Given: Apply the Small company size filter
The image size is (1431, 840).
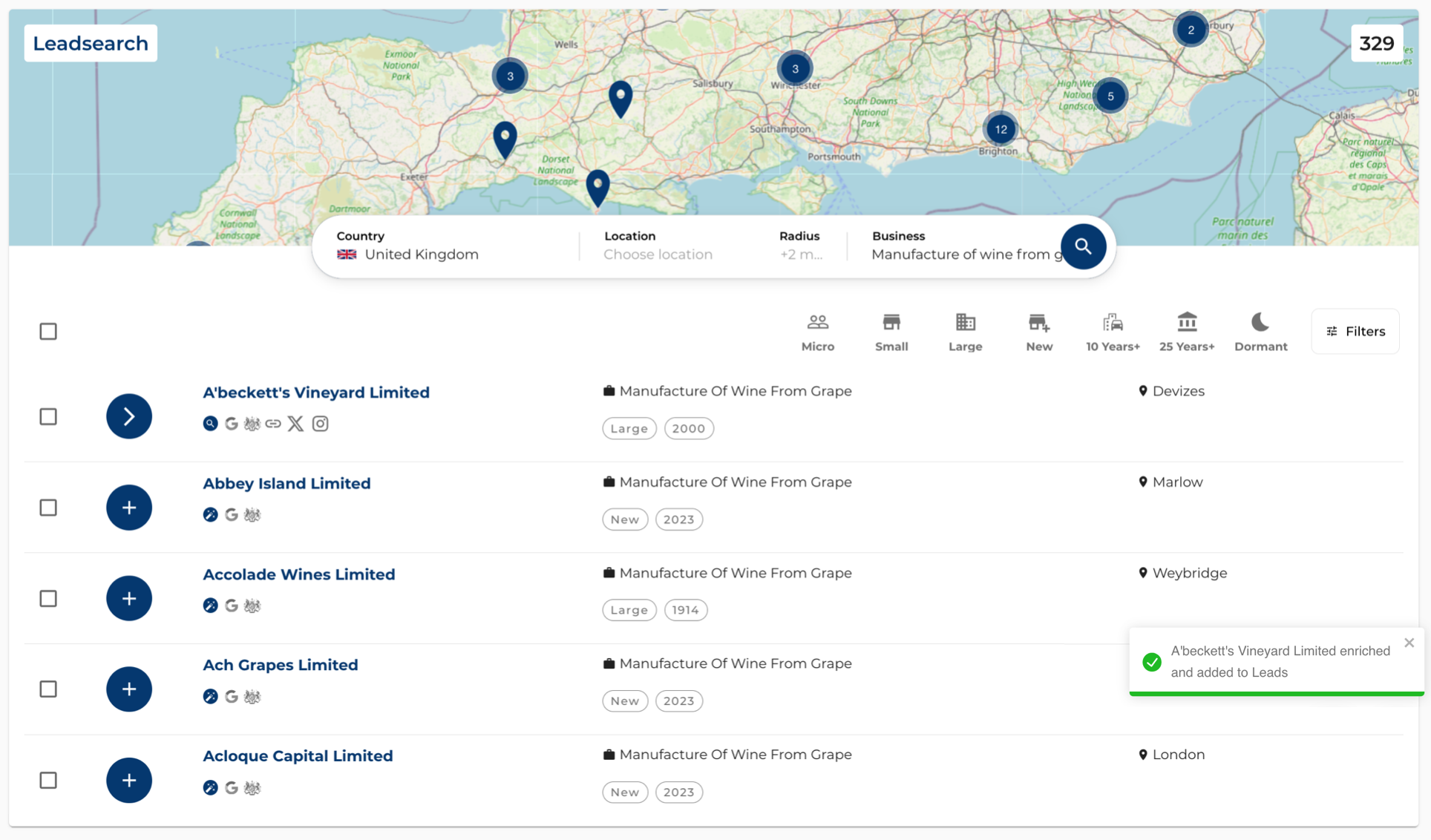Looking at the screenshot, I should 891,331.
